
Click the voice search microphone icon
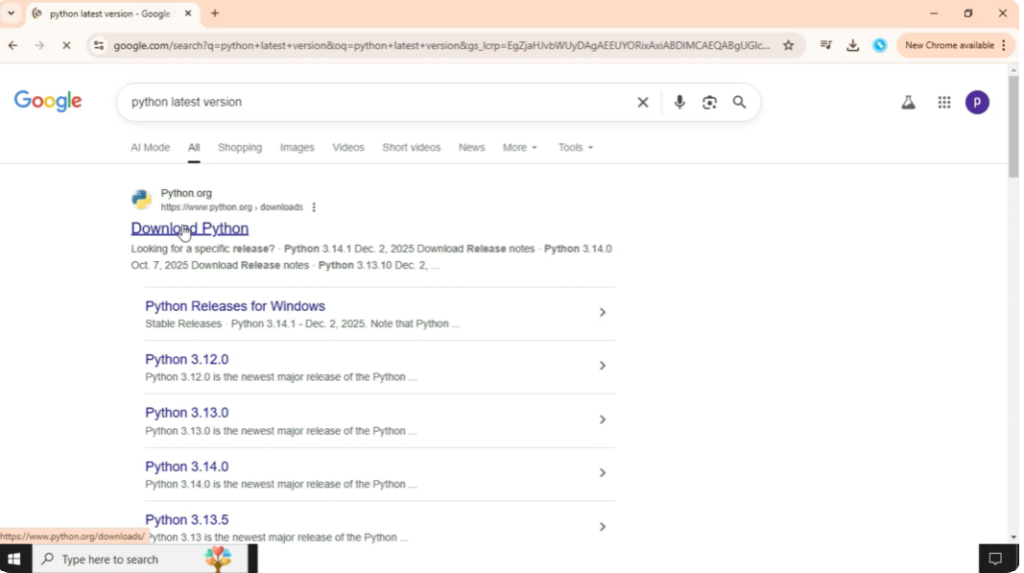coord(679,102)
